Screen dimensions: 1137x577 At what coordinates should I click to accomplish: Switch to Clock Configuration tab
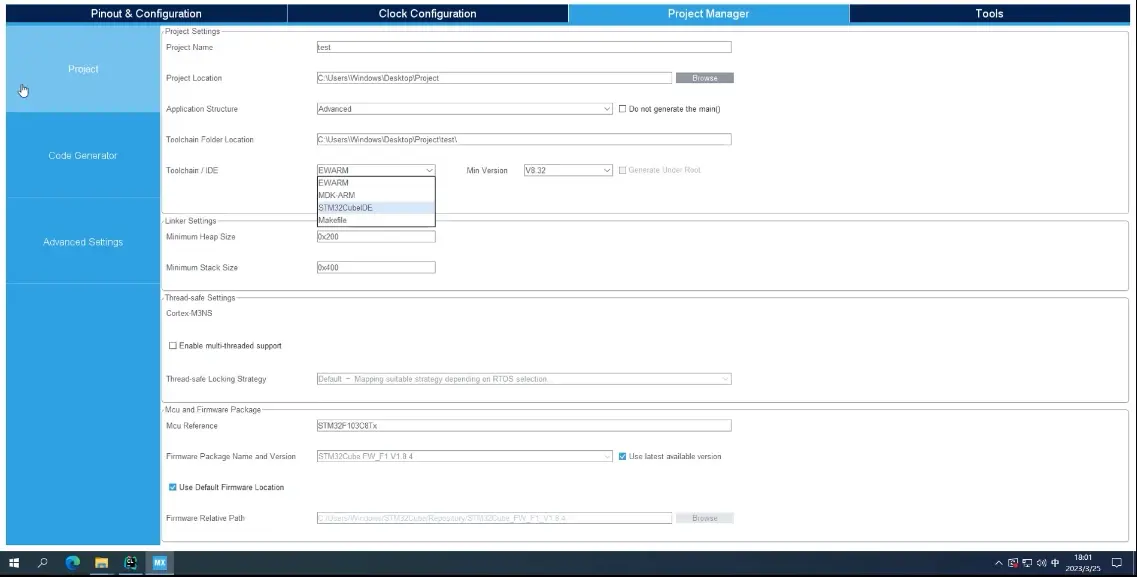(428, 13)
